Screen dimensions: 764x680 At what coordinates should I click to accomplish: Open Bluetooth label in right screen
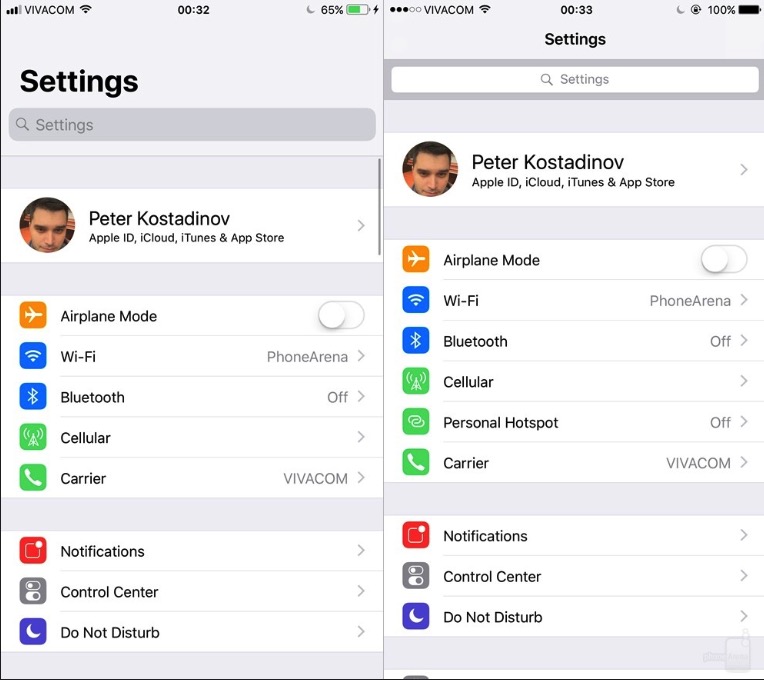(x=475, y=341)
